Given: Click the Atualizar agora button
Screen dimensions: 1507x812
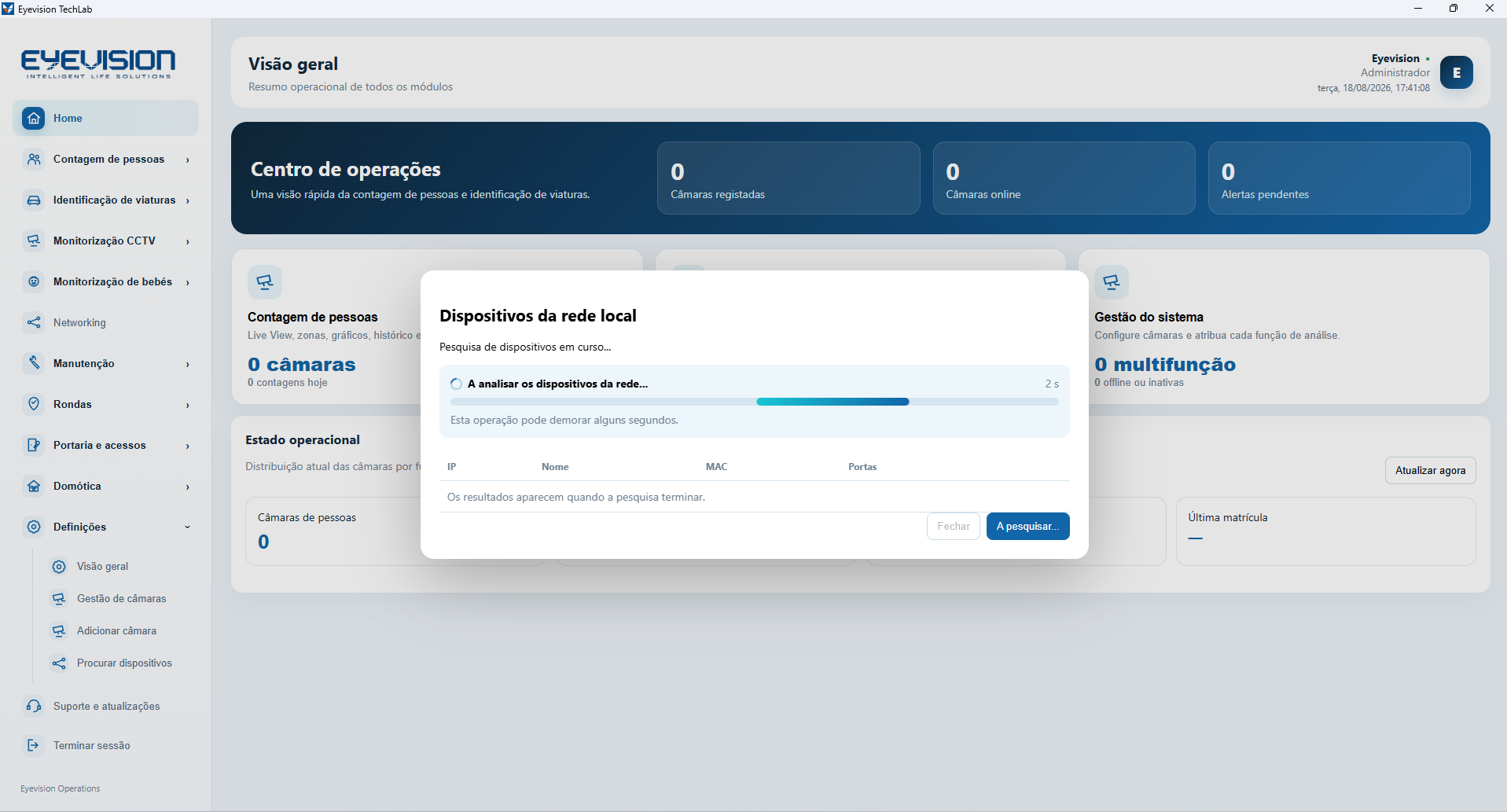Looking at the screenshot, I should [x=1430, y=470].
